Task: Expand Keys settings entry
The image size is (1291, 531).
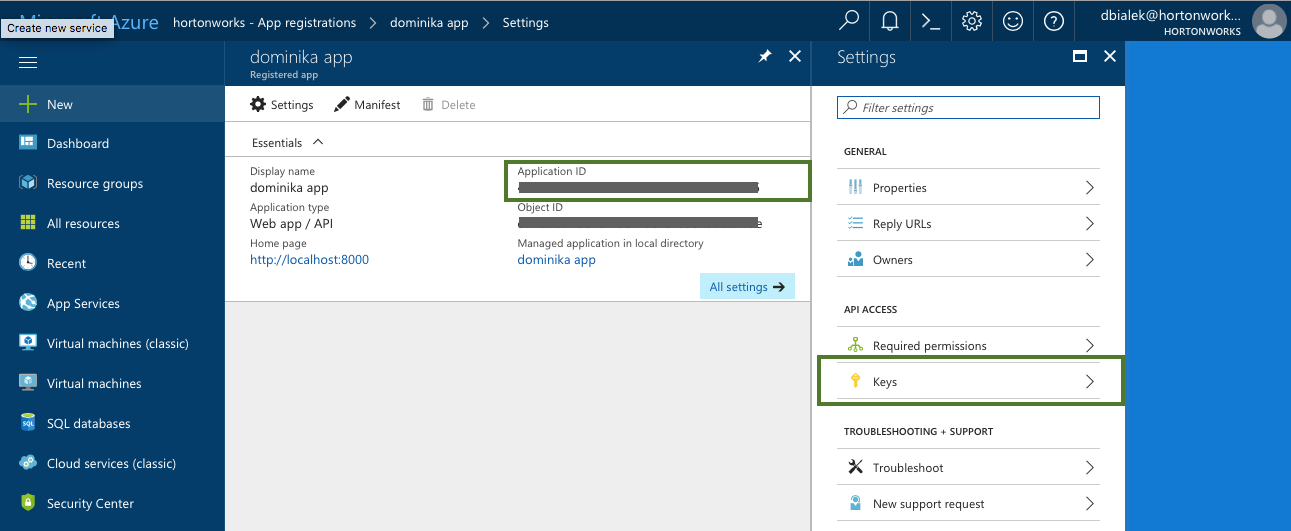Action: tap(969, 382)
